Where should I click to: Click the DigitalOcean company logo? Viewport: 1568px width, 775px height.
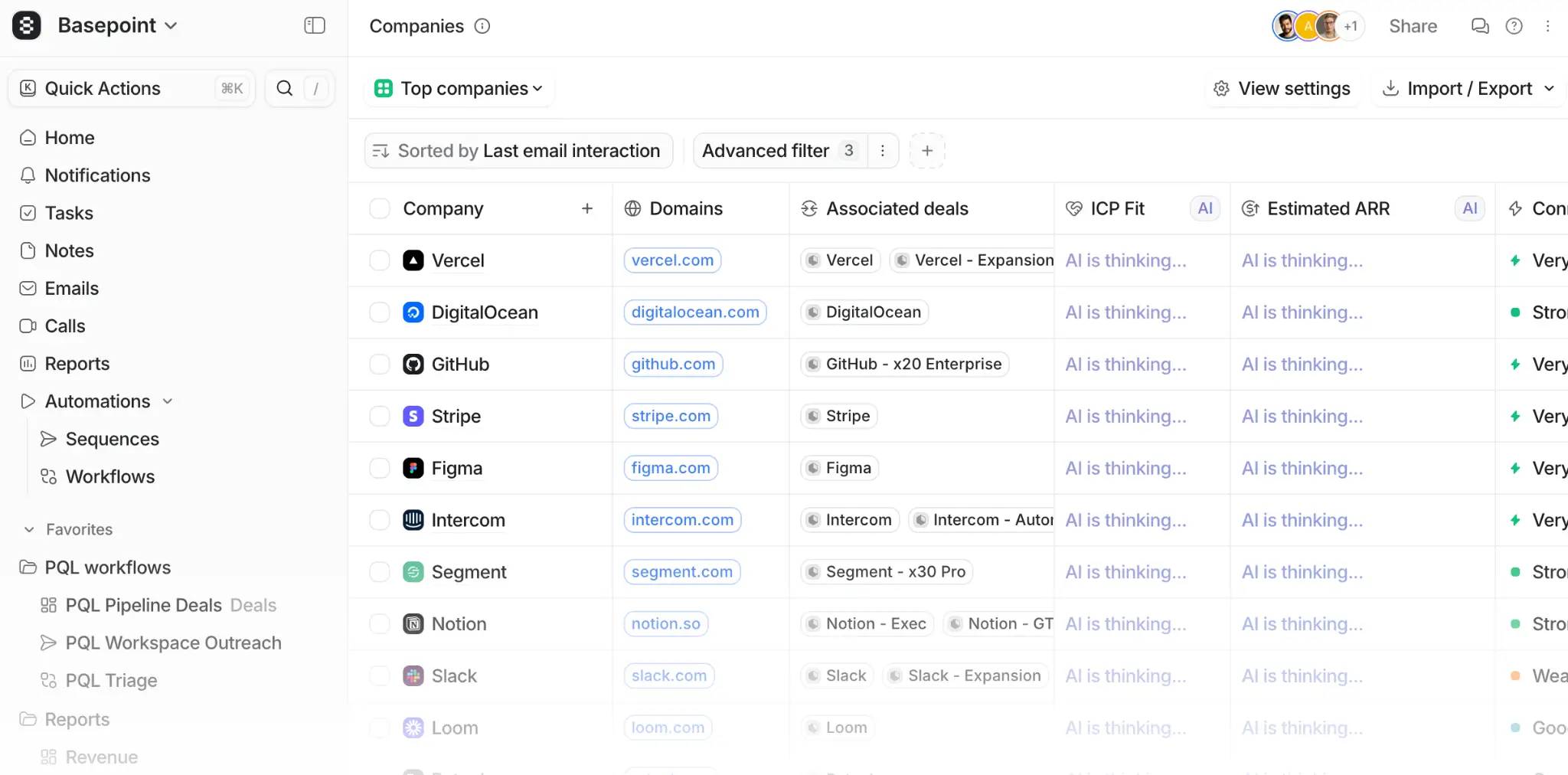[x=413, y=312]
